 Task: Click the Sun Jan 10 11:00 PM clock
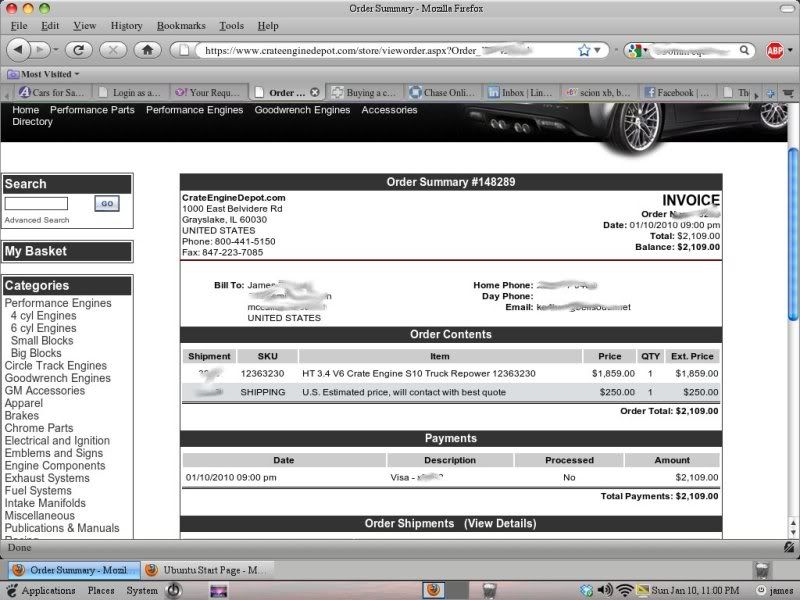click(695, 590)
